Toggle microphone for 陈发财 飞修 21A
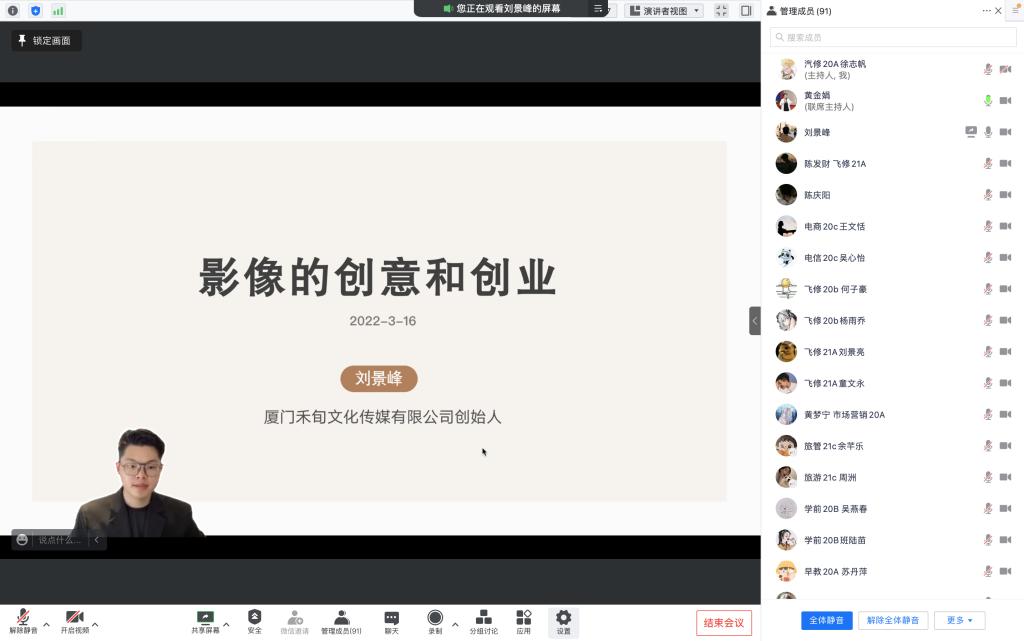 988,163
